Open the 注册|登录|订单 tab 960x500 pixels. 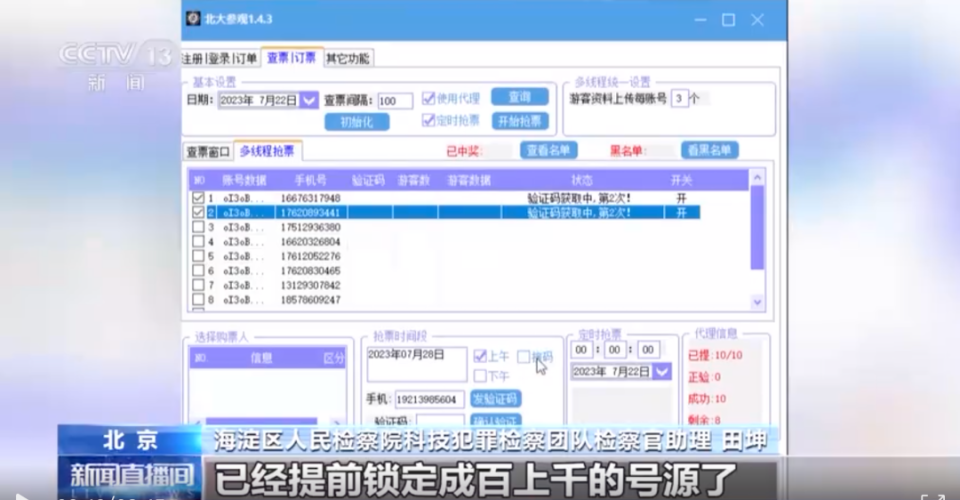220,58
